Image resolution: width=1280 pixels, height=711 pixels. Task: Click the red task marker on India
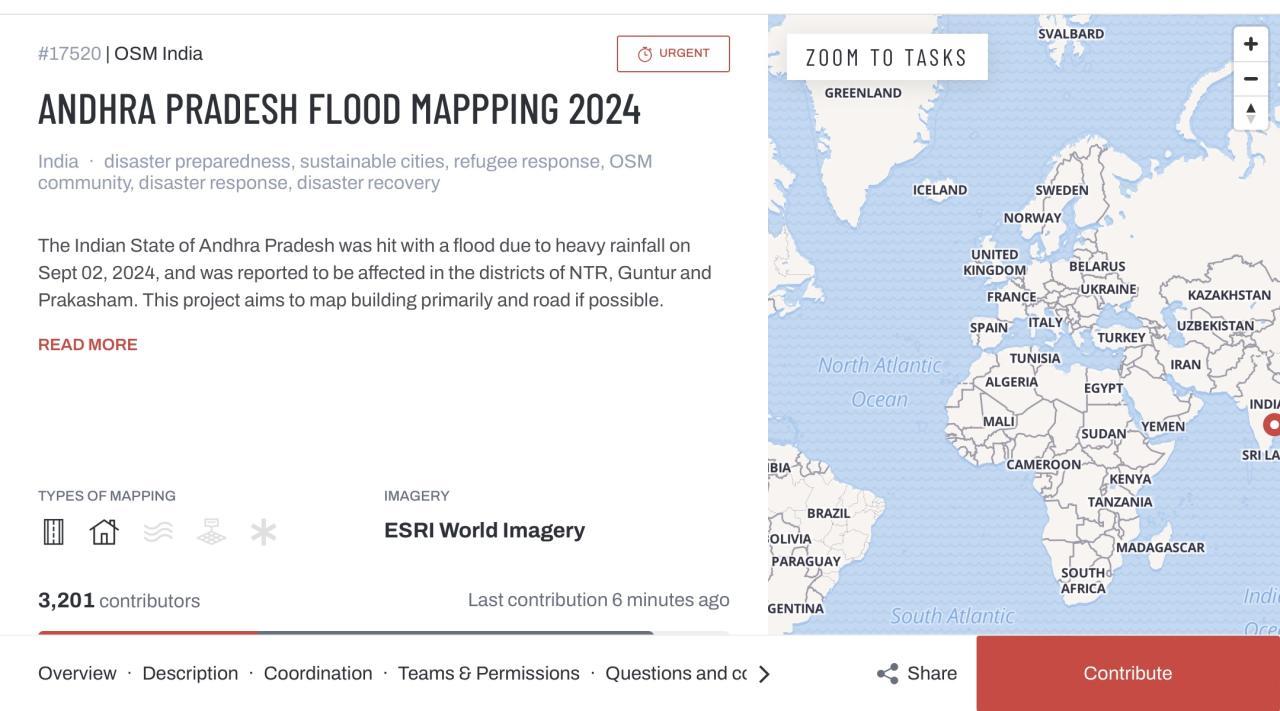point(1272,424)
